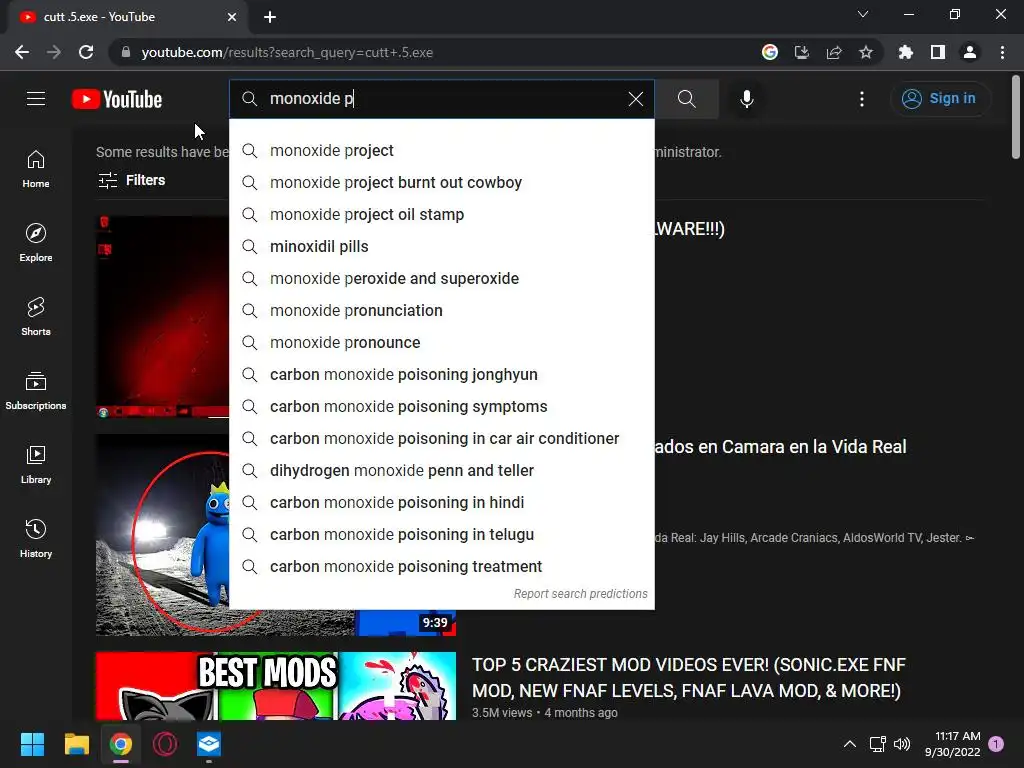Select suggestion "monoxide project oil stamp"
Screen dimensions: 1024x768
441,214
